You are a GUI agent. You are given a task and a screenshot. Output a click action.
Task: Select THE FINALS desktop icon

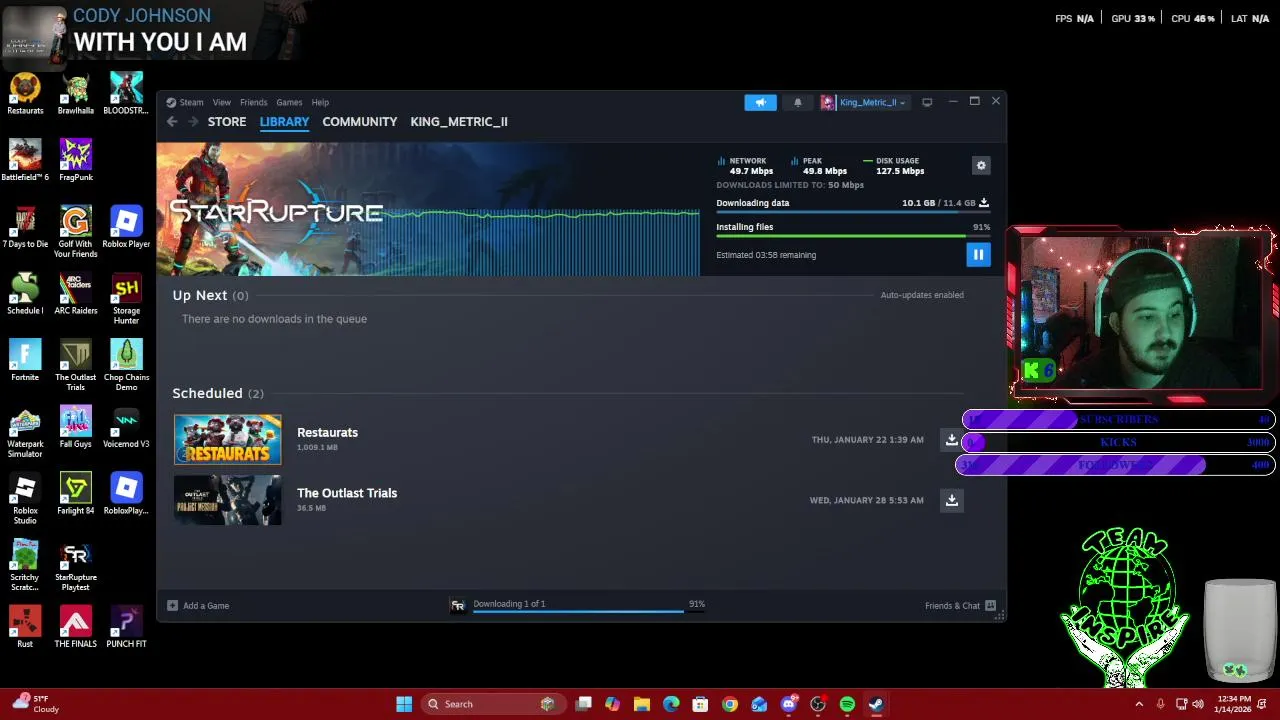tap(76, 628)
